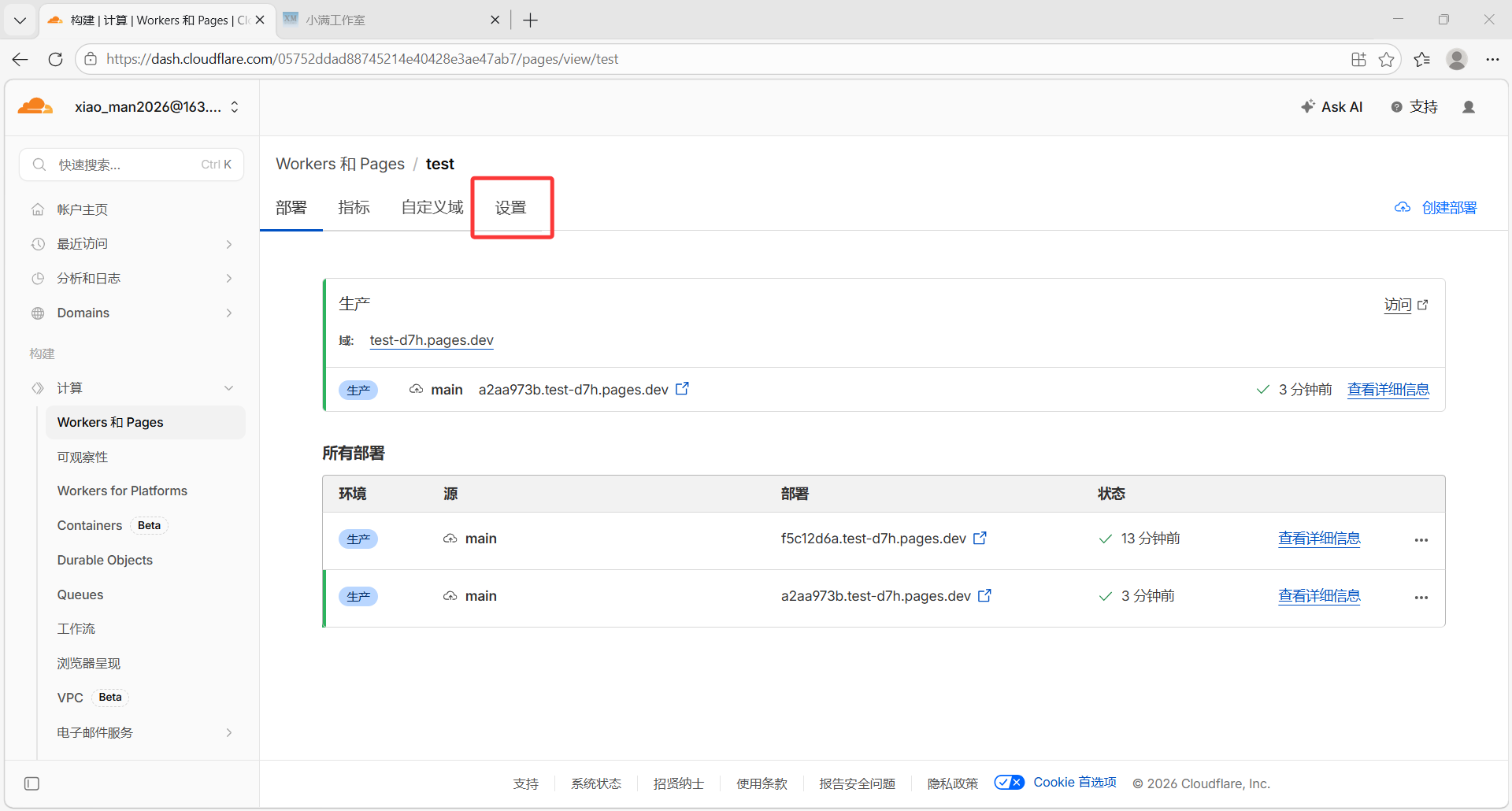Collapse sidebar using bottom-left panel icon
The height and width of the screenshot is (811, 1512).
pos(31,783)
